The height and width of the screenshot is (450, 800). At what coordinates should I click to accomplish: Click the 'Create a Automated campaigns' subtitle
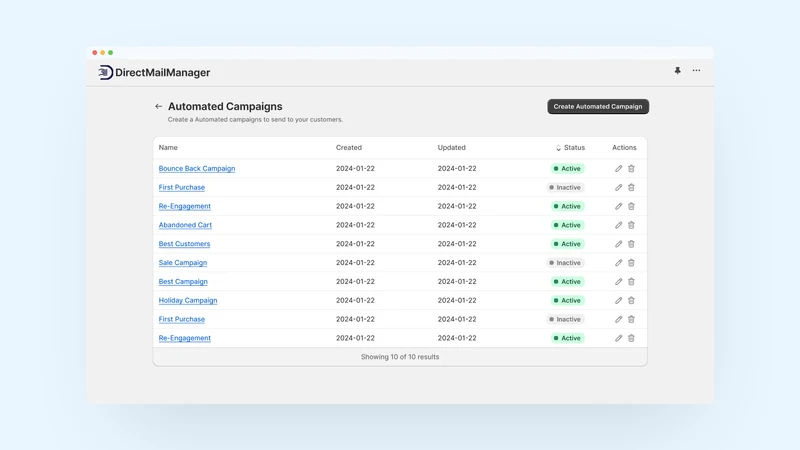point(255,119)
